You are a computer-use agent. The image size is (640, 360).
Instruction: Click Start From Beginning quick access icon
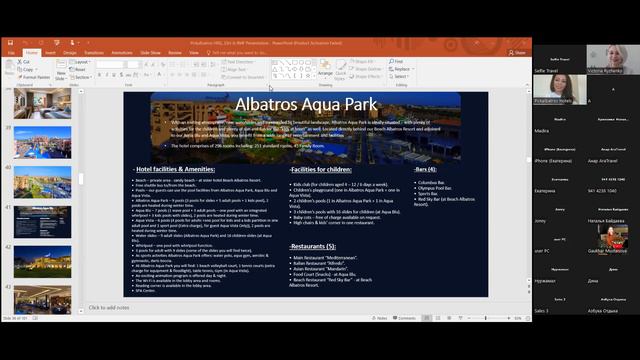57,42
